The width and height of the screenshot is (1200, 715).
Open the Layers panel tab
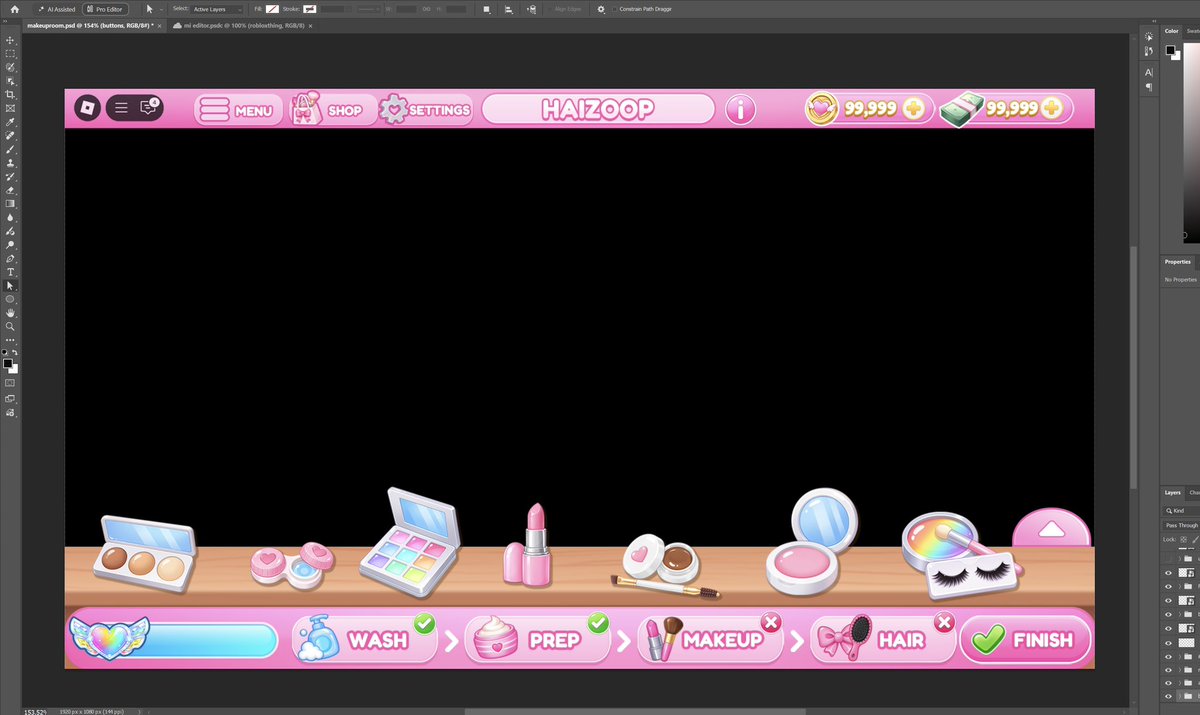(1173, 492)
